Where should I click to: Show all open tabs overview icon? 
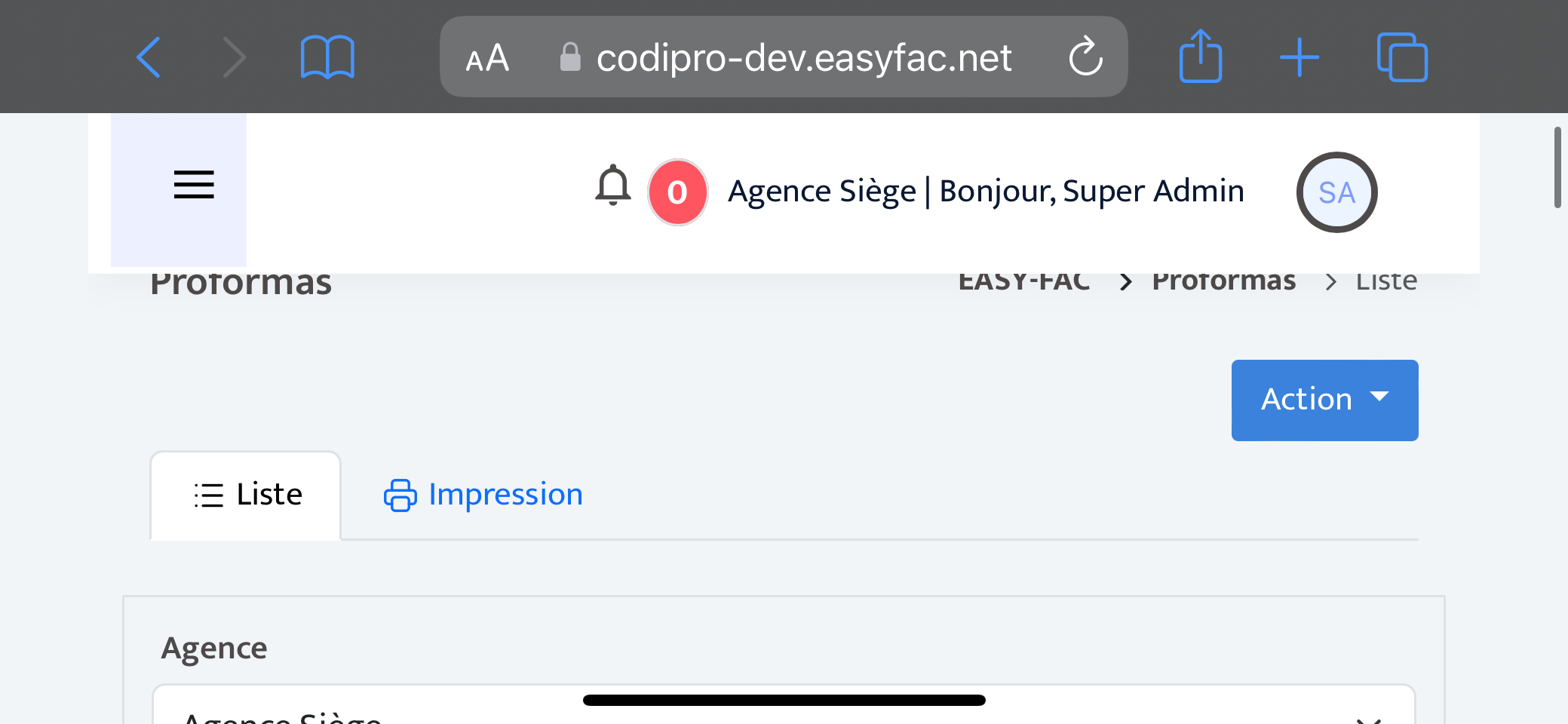tap(1401, 57)
